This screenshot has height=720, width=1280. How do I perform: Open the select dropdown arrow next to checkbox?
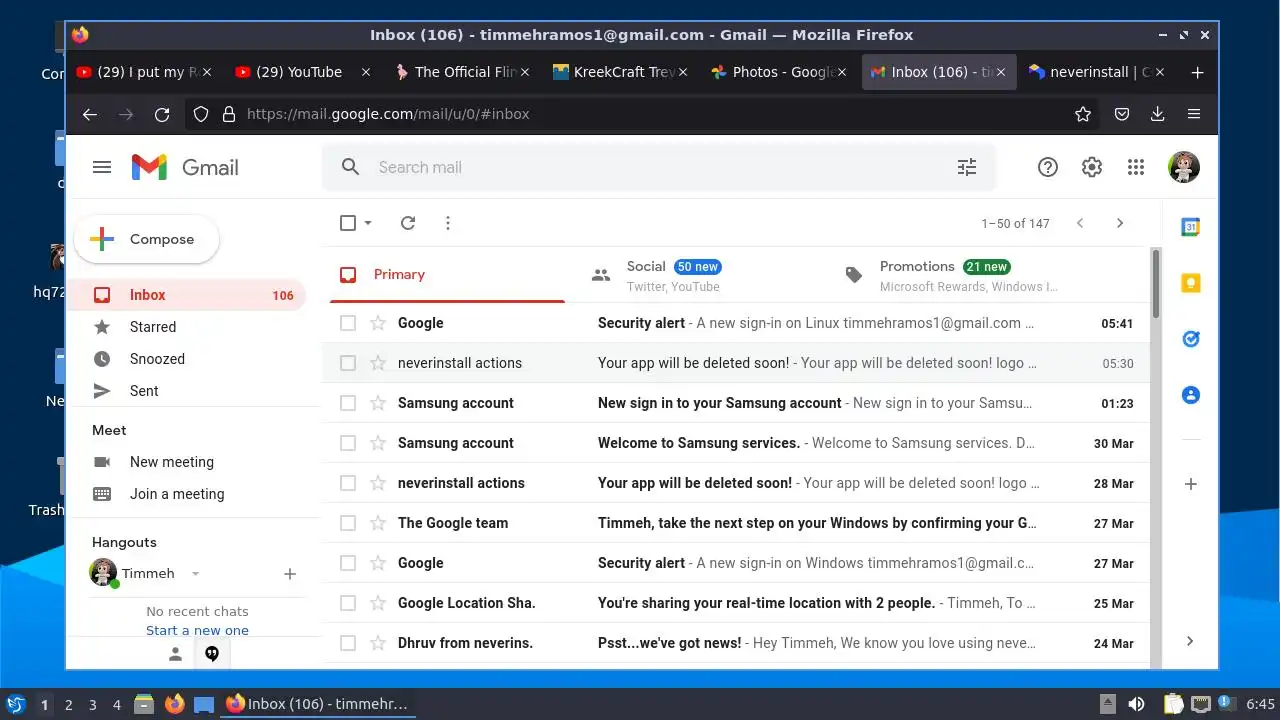pos(368,223)
